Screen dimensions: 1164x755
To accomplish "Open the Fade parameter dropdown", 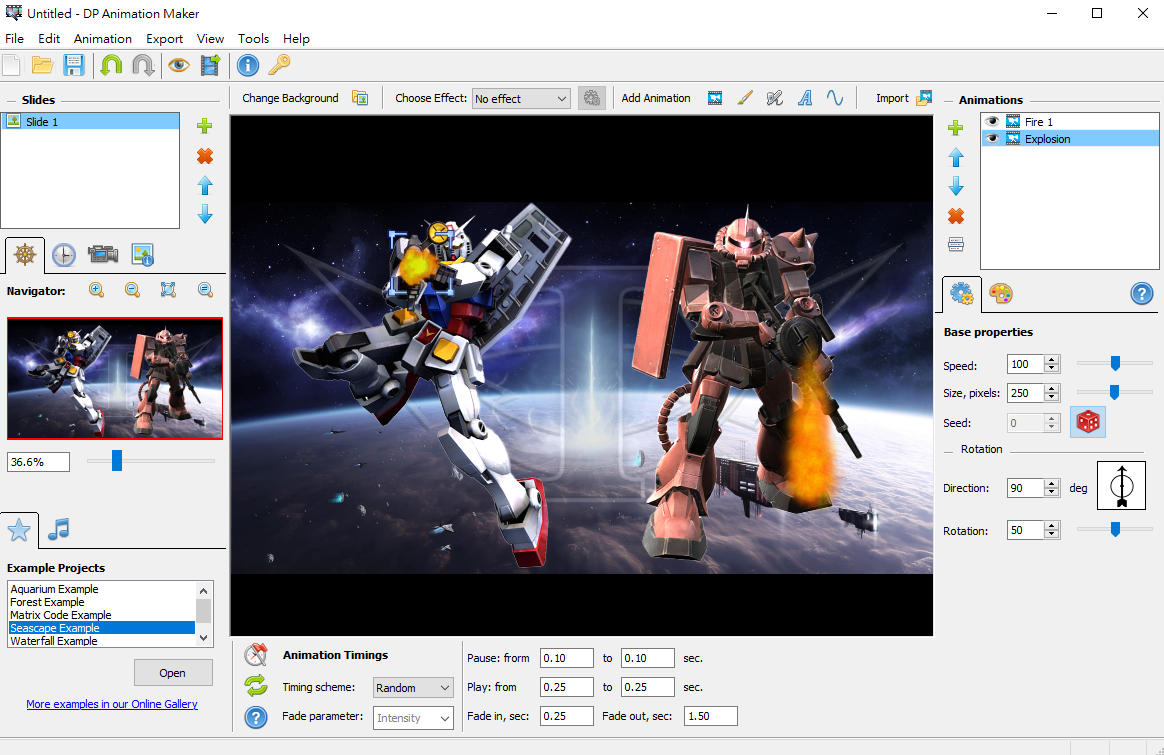I will 413,718.
